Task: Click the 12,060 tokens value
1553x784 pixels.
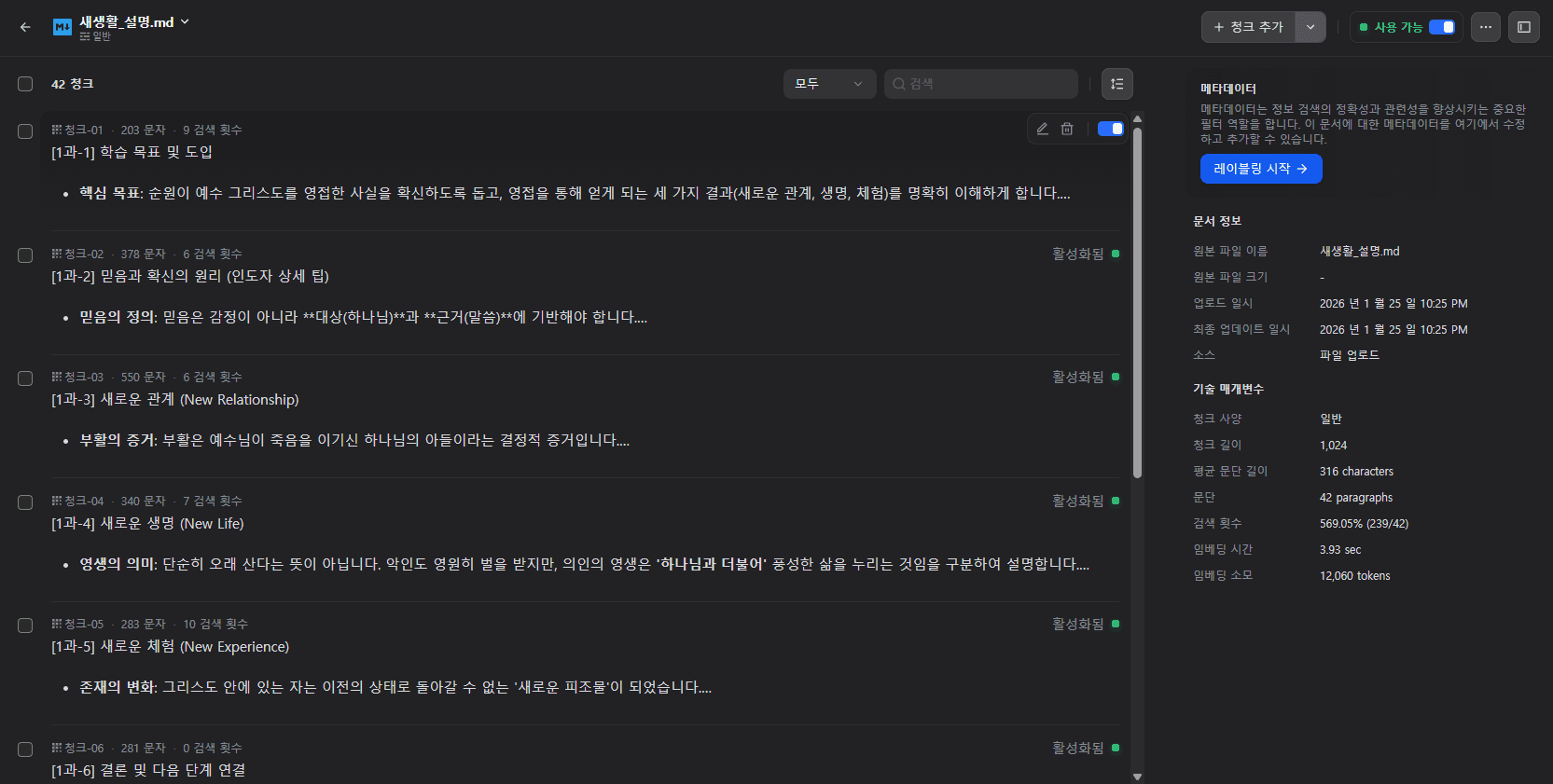Action: click(1354, 576)
